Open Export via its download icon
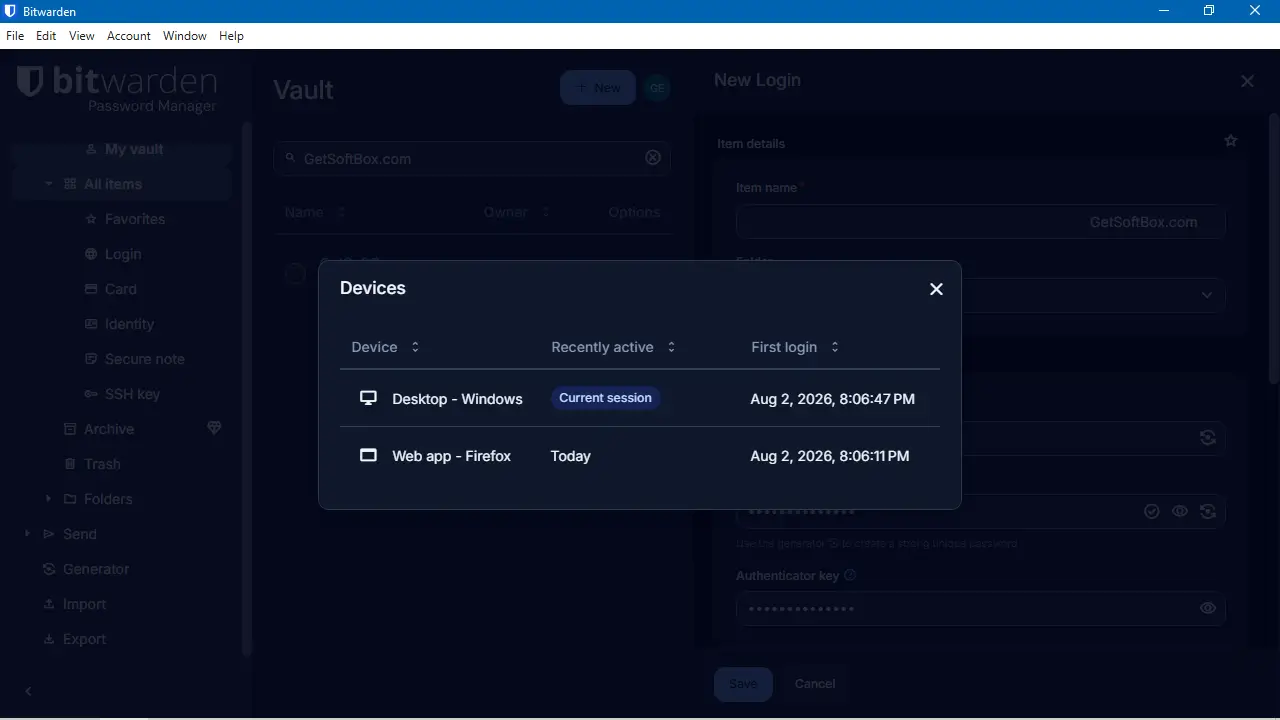Viewport: 1280px width, 720px height. click(49, 639)
